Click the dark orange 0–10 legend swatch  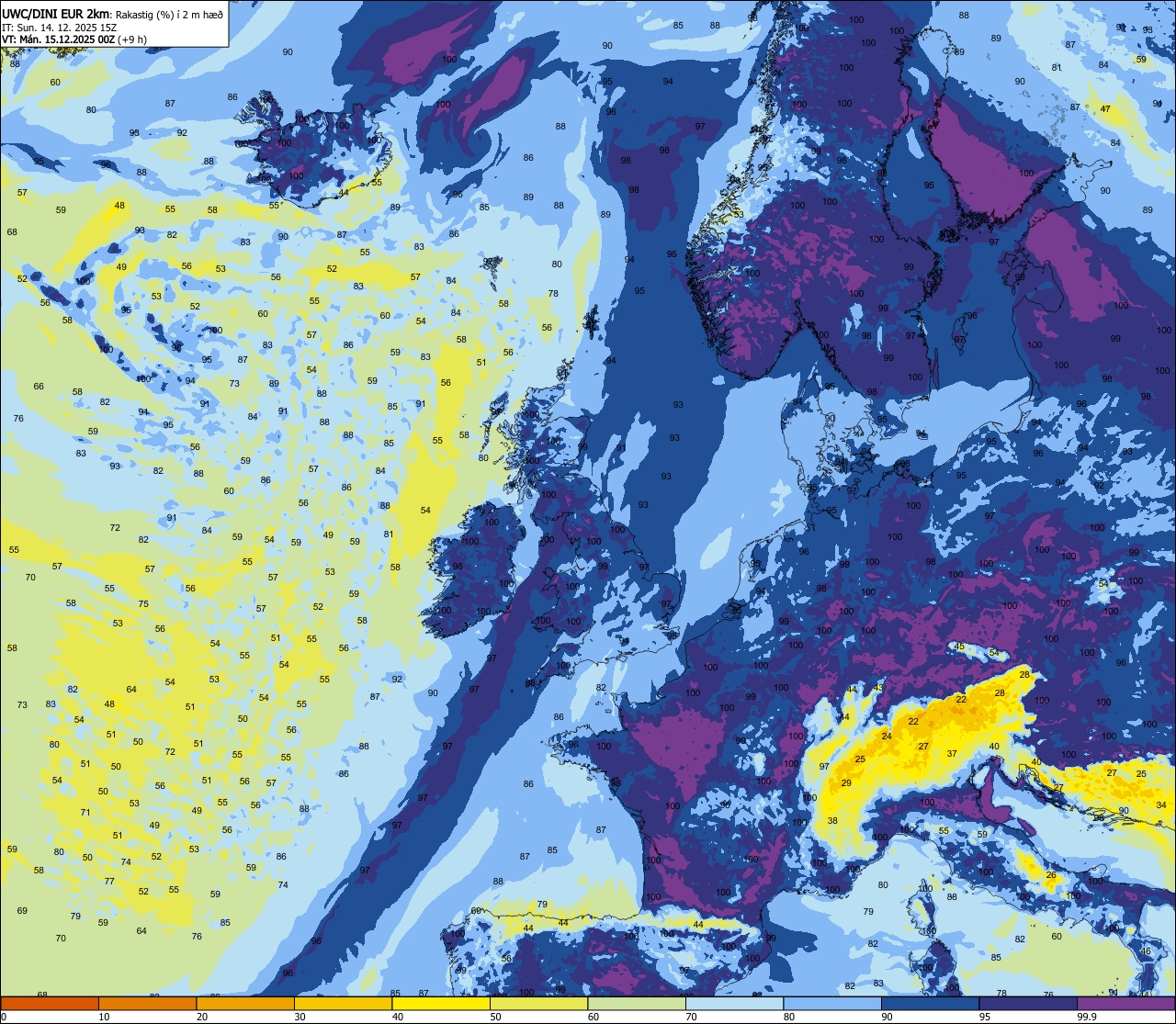point(50,1004)
